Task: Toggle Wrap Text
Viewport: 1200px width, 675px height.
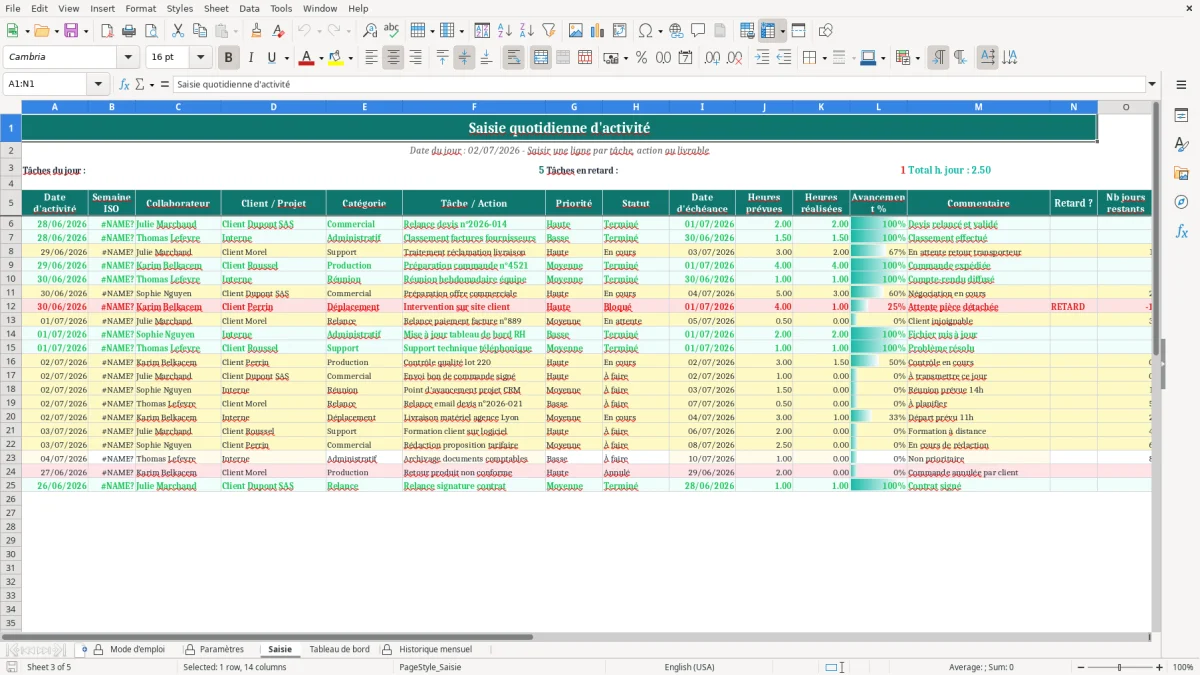Action: [513, 58]
